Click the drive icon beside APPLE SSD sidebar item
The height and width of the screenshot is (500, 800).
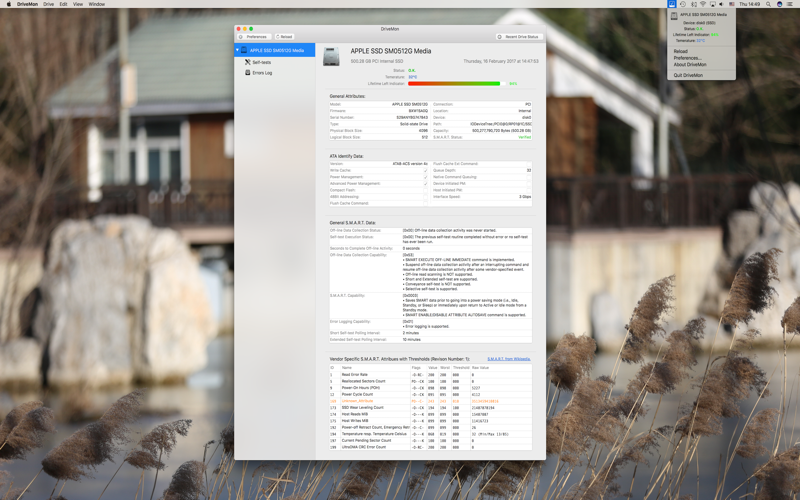[244, 50]
